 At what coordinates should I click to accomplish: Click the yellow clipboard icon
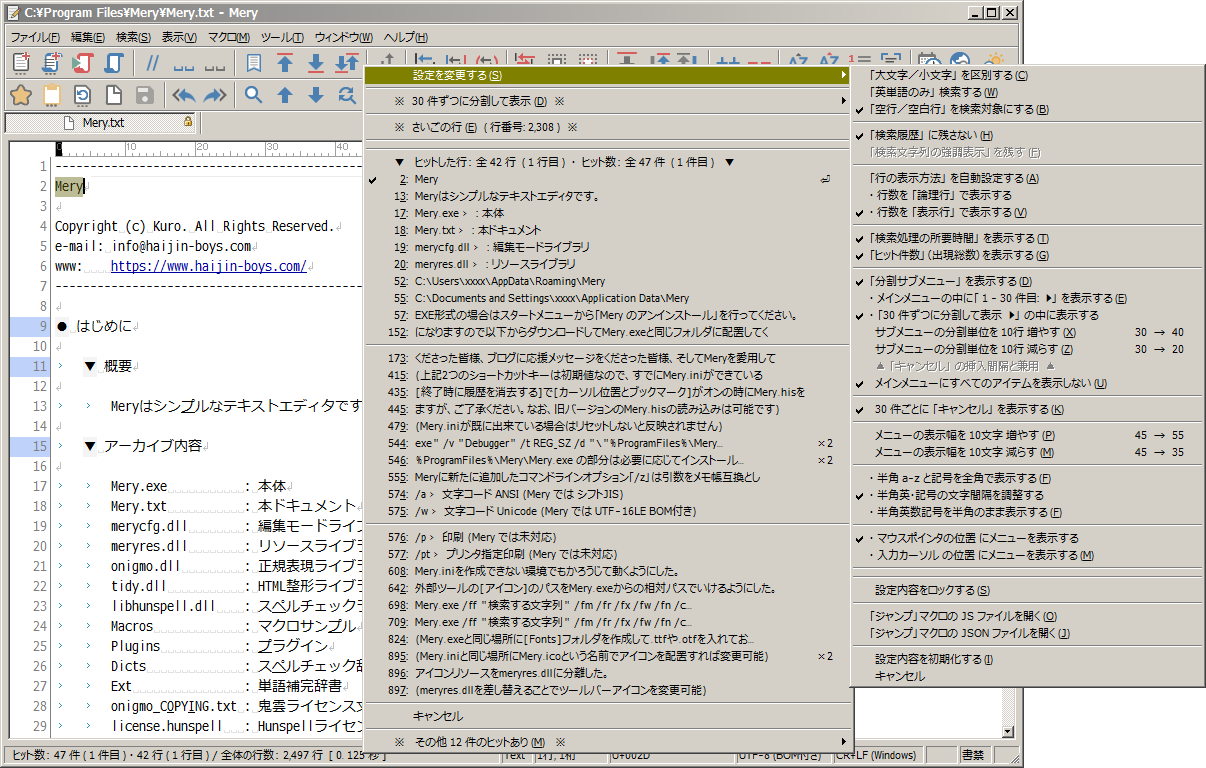(51, 95)
